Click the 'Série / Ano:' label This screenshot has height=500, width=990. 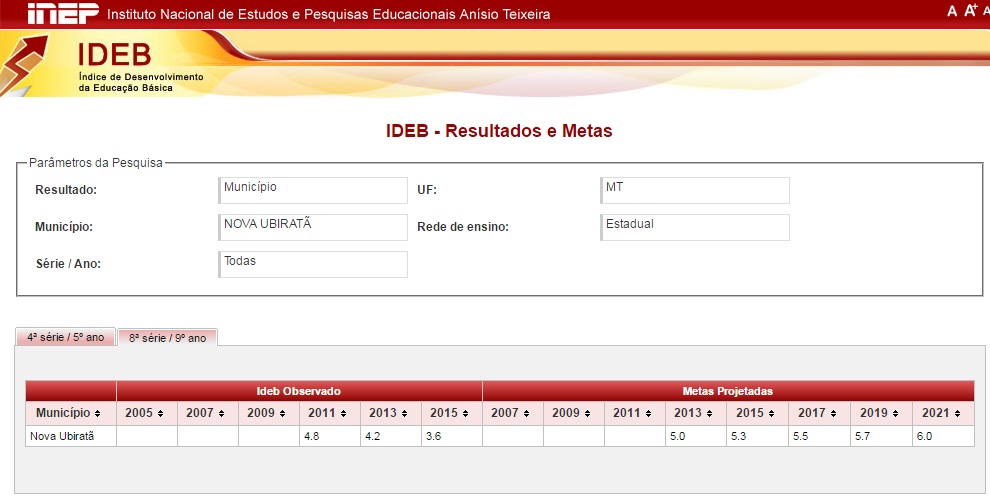pyautogui.click(x=68, y=264)
